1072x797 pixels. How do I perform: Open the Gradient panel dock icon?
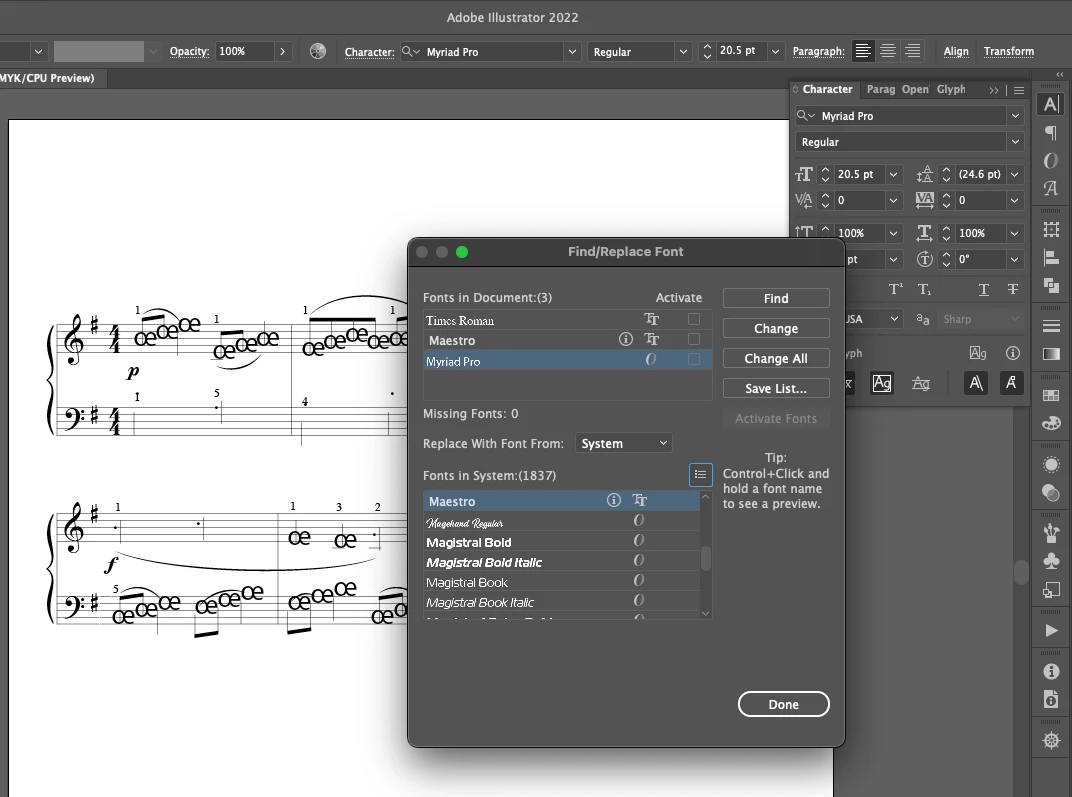(1051, 353)
